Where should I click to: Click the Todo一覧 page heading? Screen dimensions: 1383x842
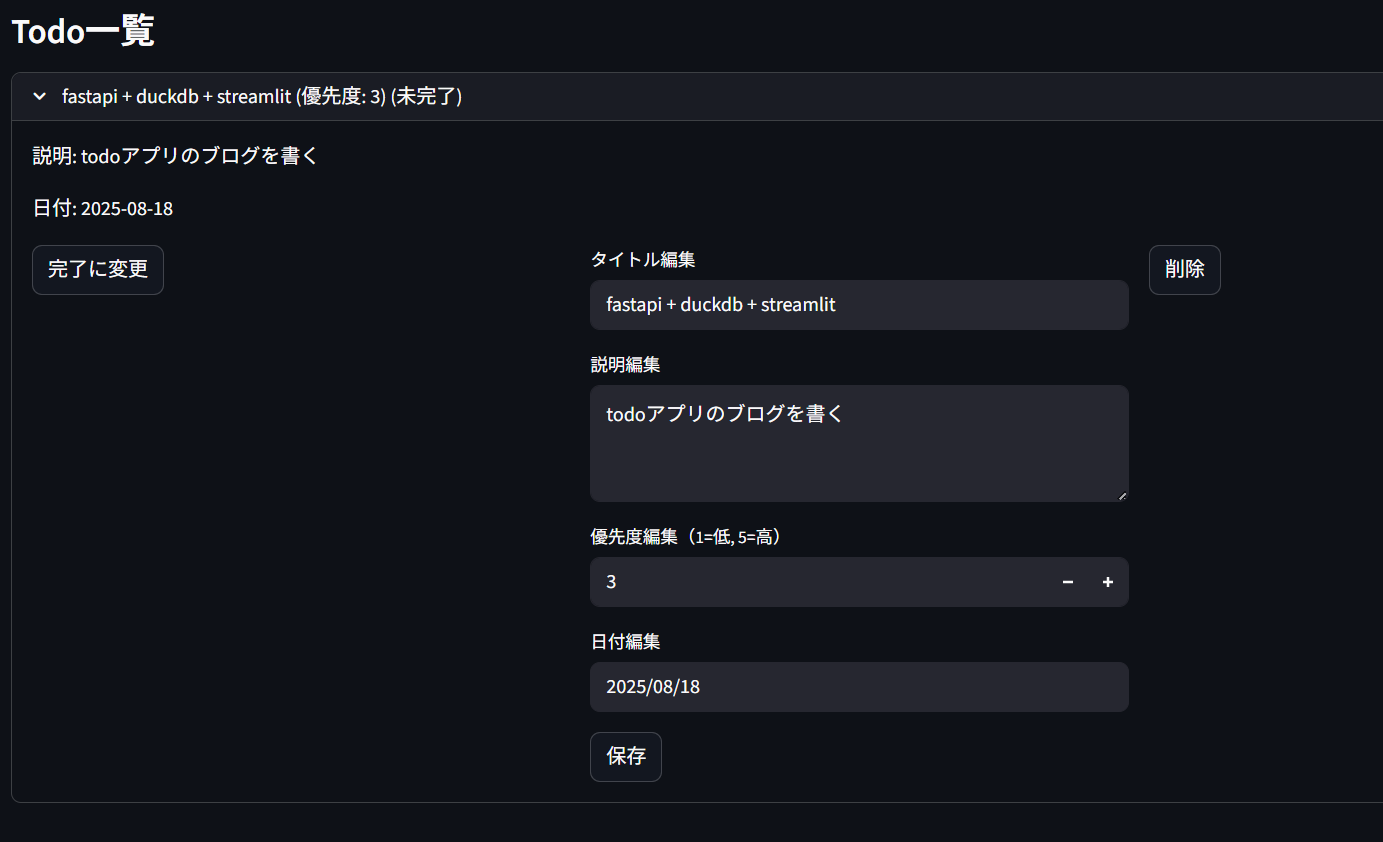tap(83, 32)
